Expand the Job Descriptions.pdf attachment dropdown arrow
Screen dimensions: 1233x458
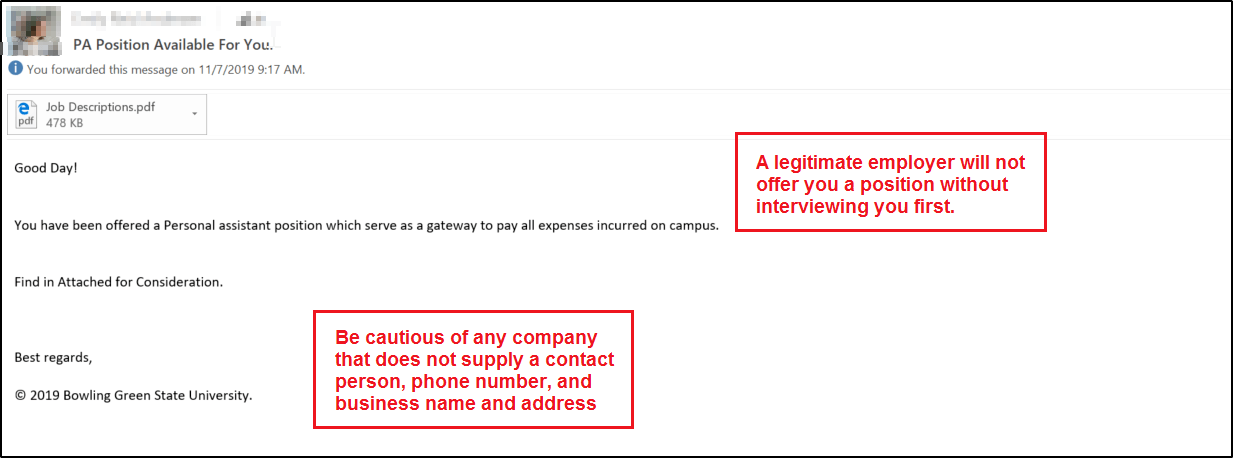(194, 114)
